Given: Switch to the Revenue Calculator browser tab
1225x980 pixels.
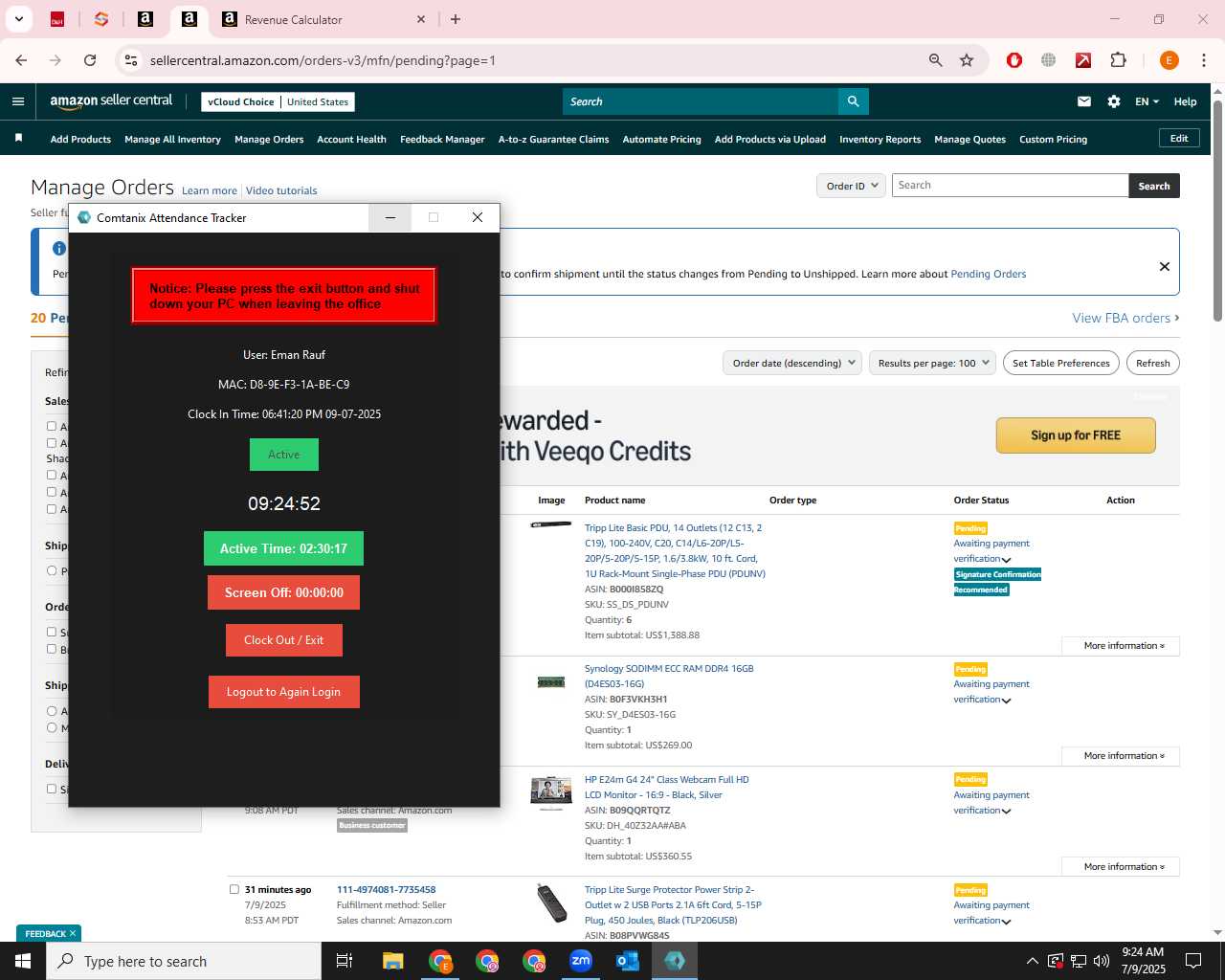Looking at the screenshot, I should pos(321,19).
